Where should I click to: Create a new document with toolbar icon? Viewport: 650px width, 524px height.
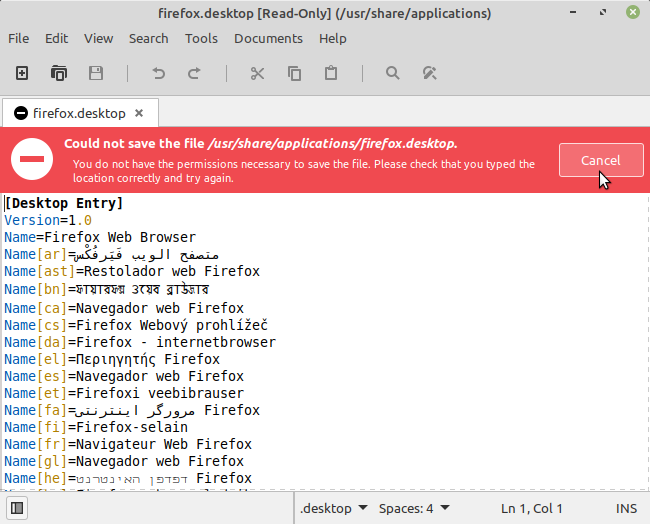tap(22, 73)
